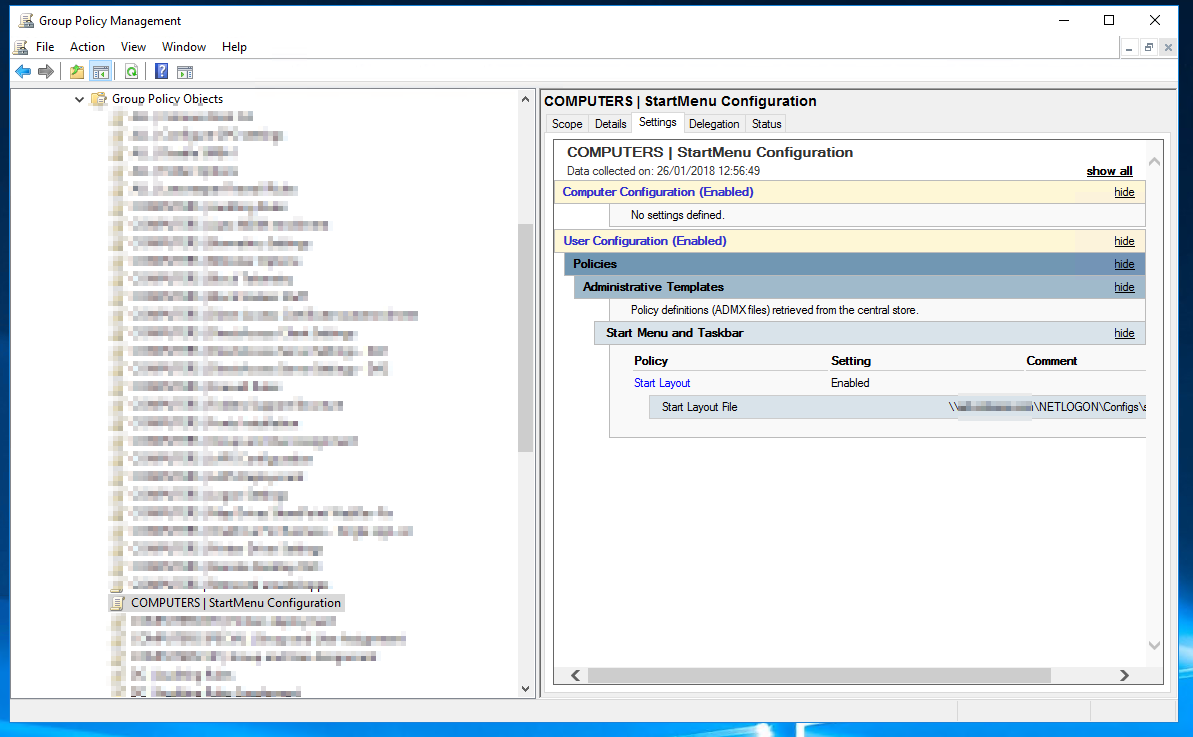1193x737 pixels.
Task: Collapse the Group Policy Objects tree node
Action: [x=80, y=99]
